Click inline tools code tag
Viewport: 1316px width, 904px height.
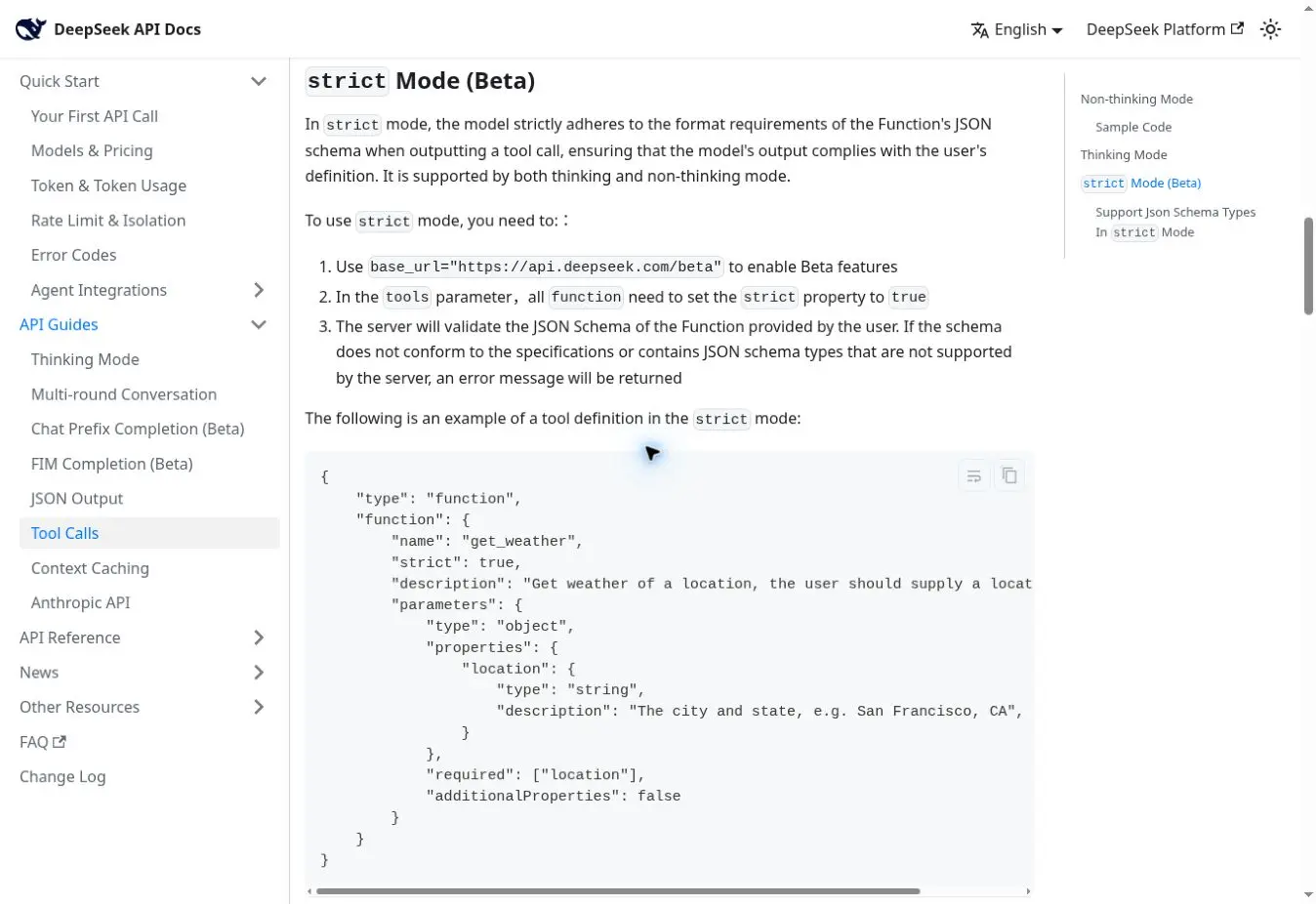point(407,297)
